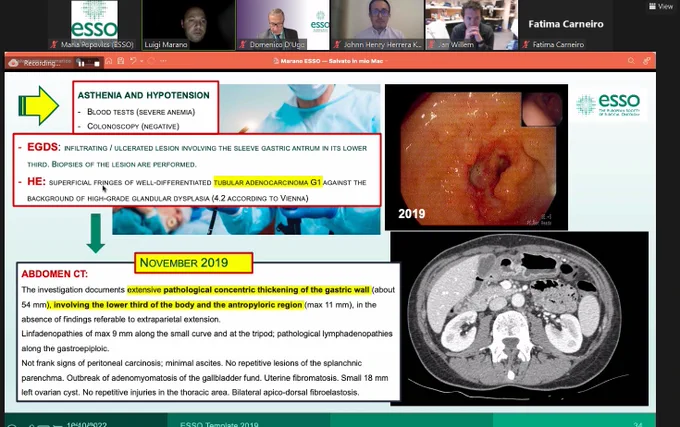Click the share icon in PowerPoint title bar

click(x=647, y=61)
